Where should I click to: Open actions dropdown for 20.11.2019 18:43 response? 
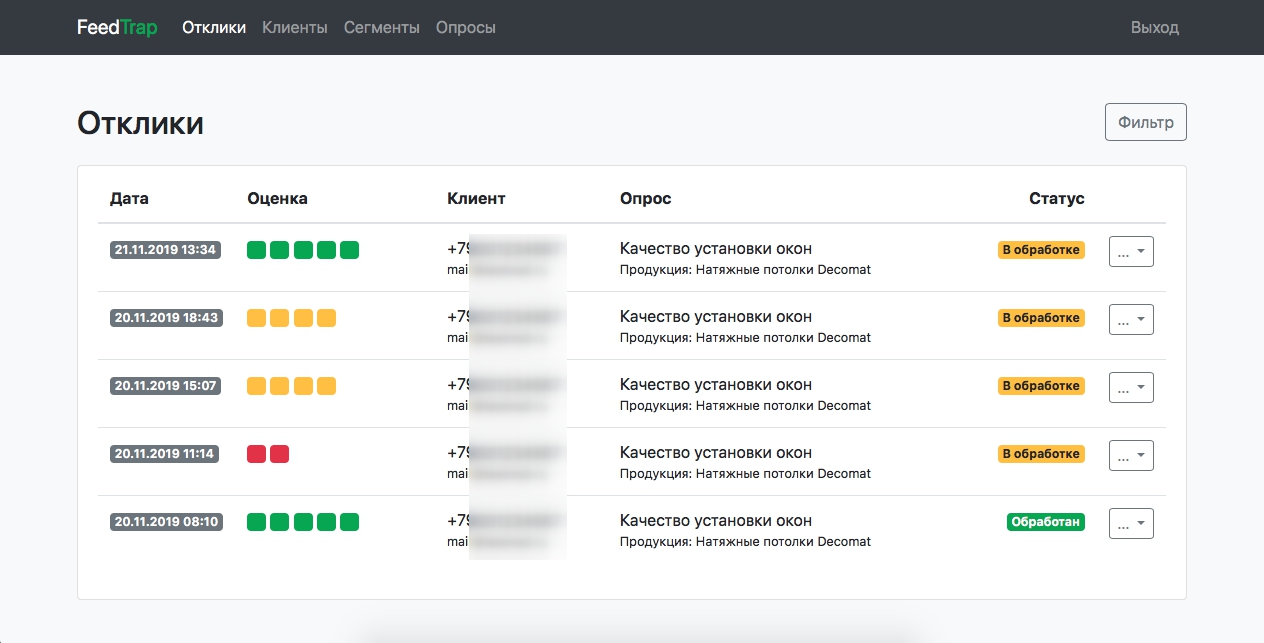click(x=1131, y=320)
